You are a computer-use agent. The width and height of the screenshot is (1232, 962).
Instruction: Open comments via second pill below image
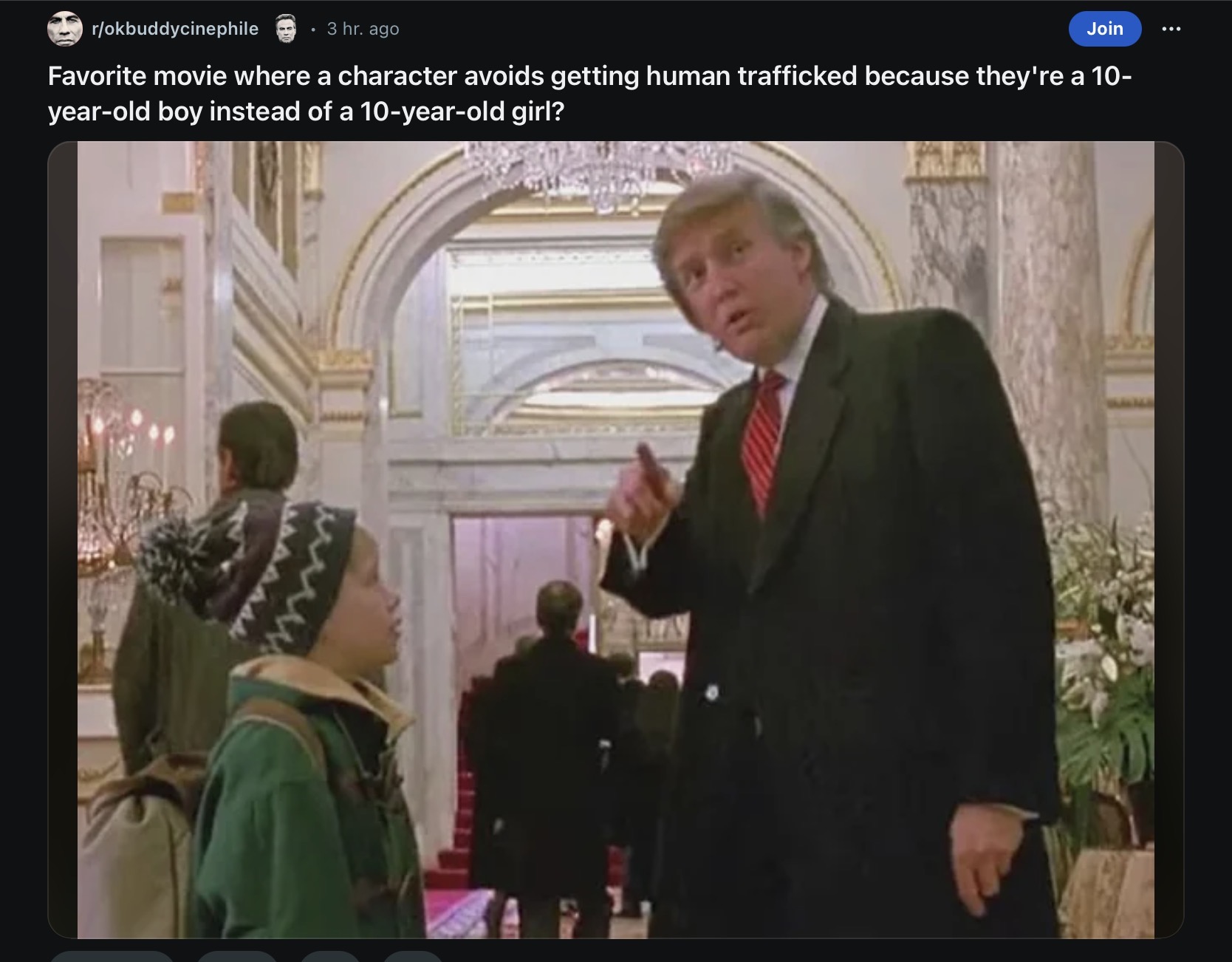pyautogui.click(x=237, y=957)
